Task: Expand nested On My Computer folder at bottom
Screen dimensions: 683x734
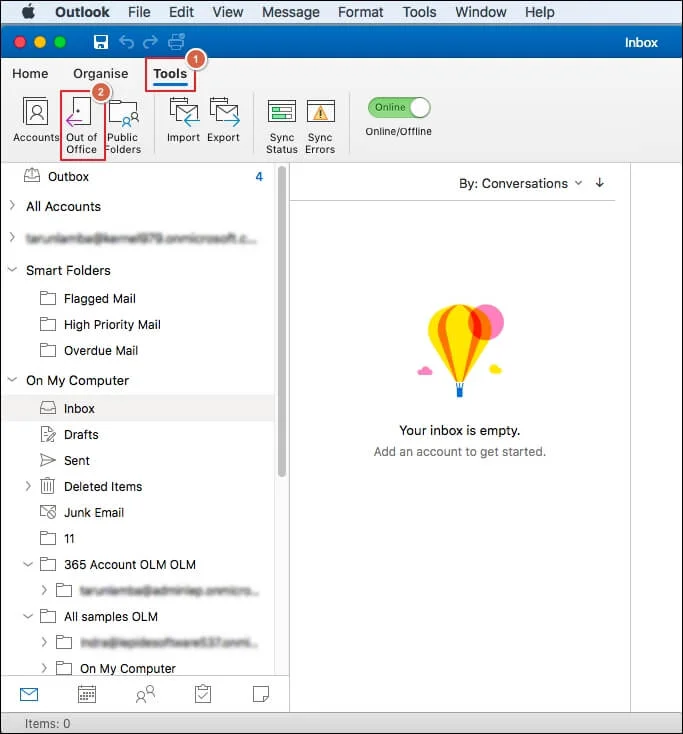Action: point(44,668)
